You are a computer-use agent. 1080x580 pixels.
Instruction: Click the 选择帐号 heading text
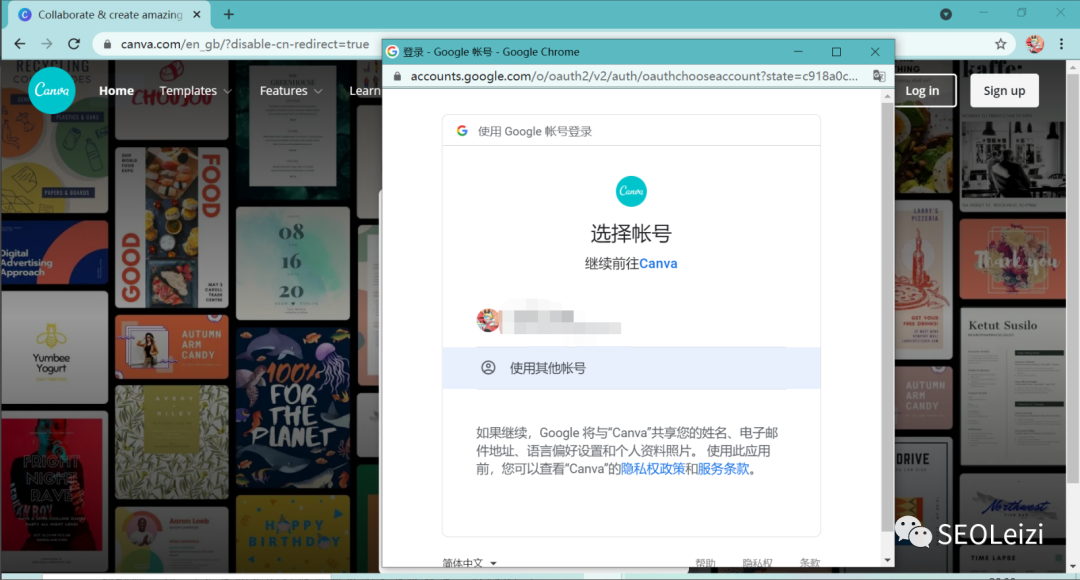click(631, 234)
